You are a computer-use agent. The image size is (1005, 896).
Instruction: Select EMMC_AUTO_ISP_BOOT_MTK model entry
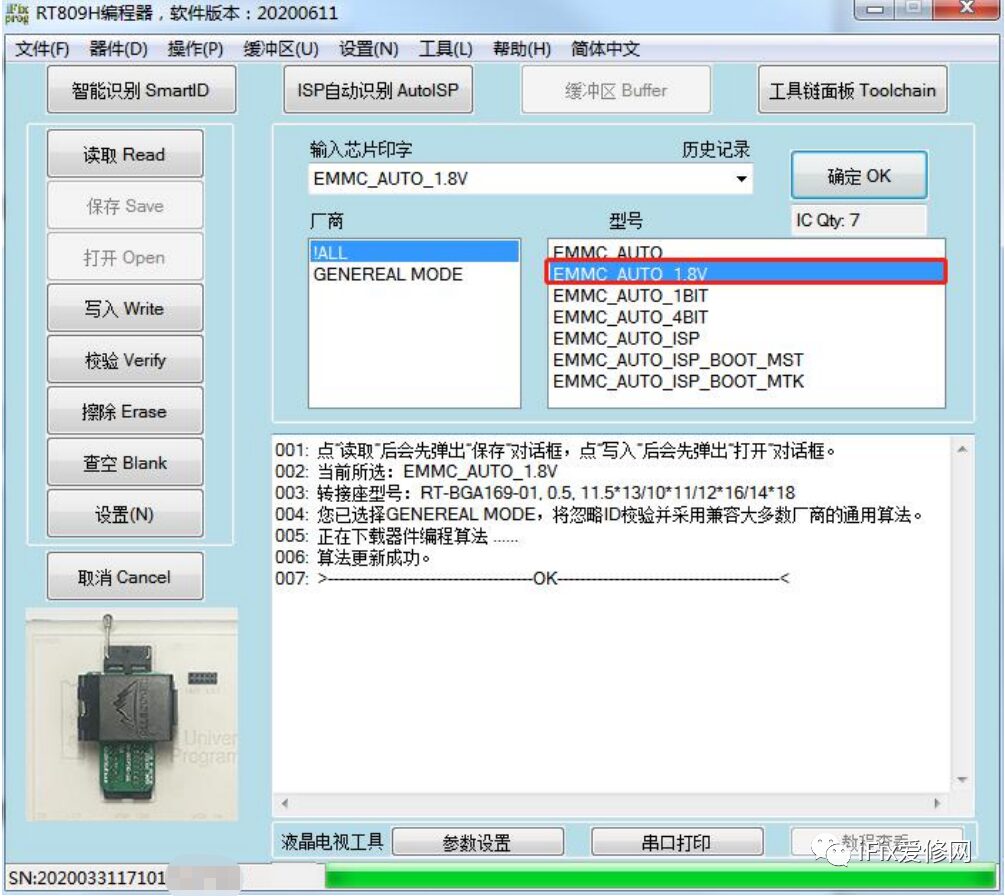click(x=746, y=381)
